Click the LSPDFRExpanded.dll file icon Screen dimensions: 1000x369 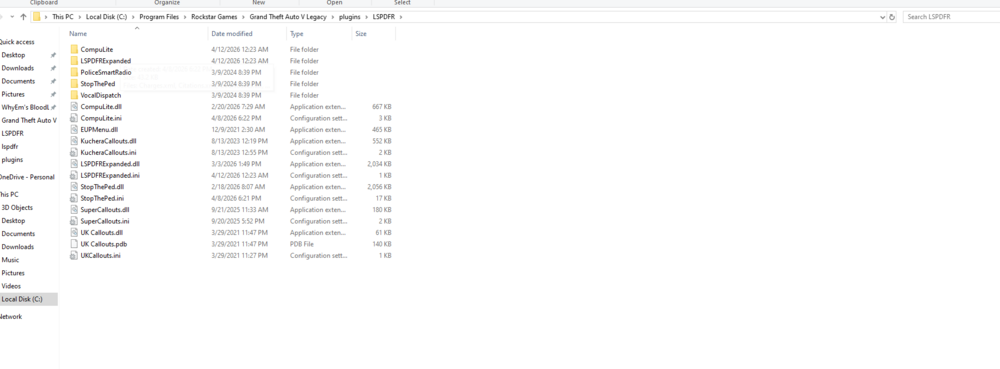74,164
